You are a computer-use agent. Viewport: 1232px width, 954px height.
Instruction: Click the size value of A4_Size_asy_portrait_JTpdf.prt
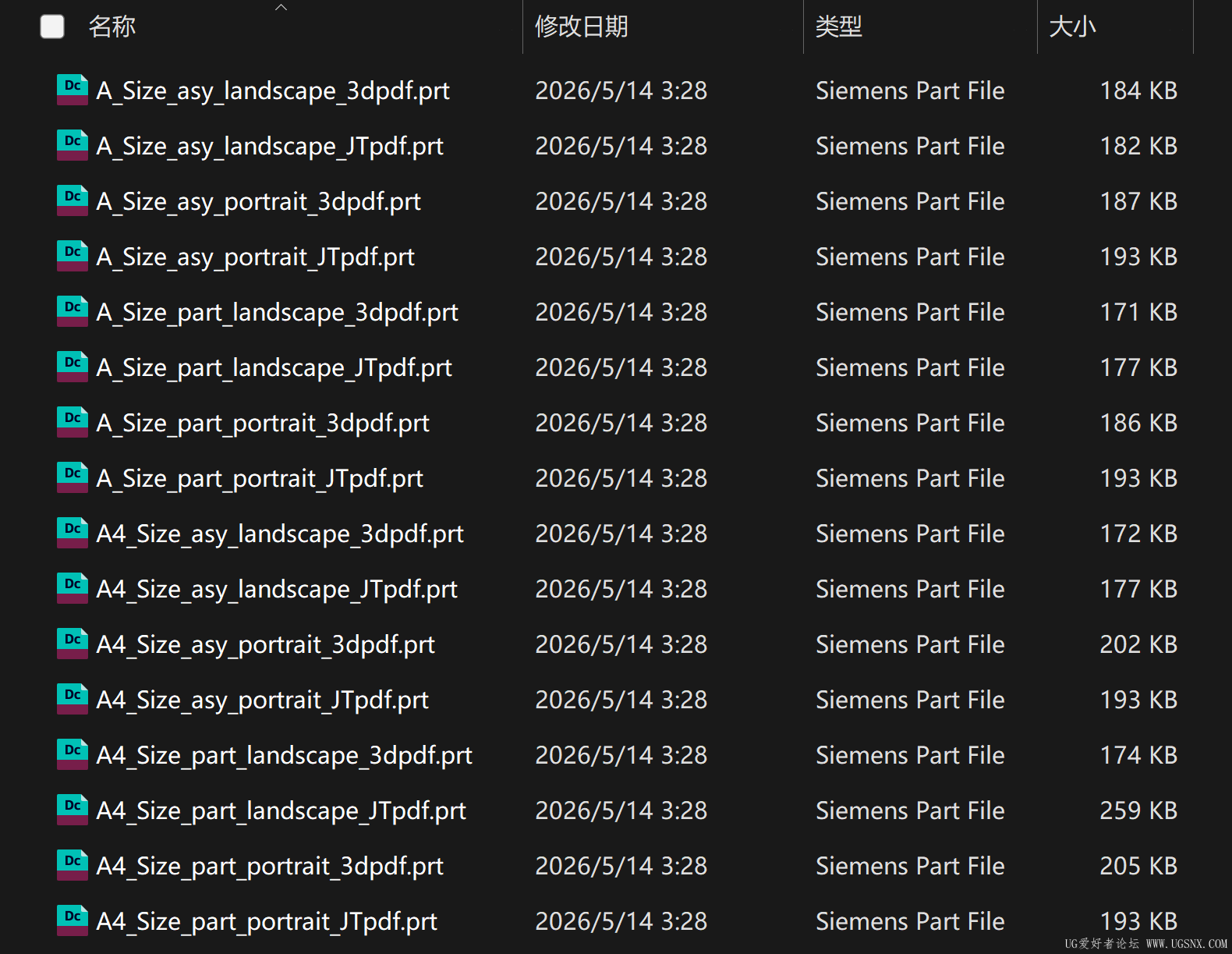pos(1138,700)
